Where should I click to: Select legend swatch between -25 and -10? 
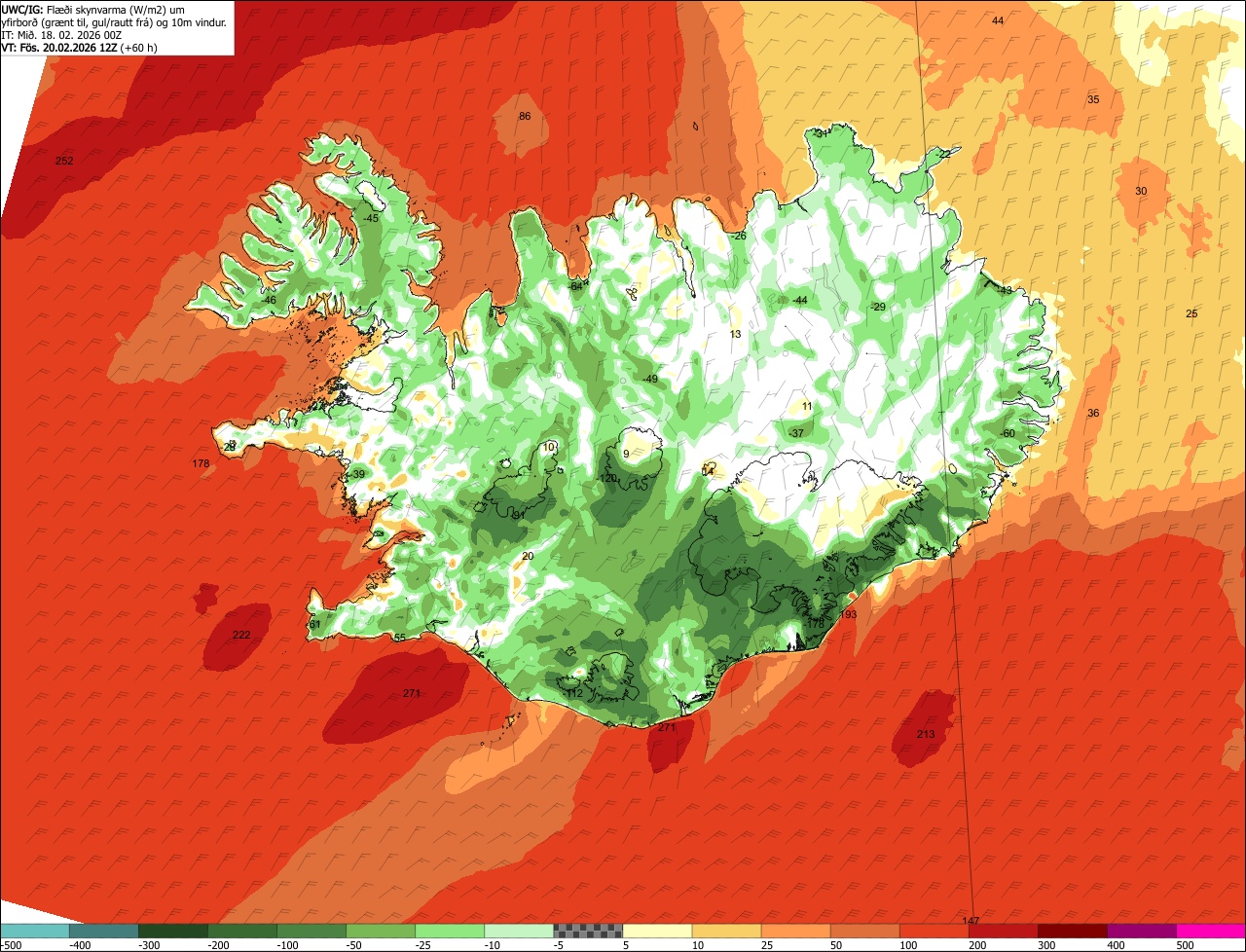tap(450, 931)
